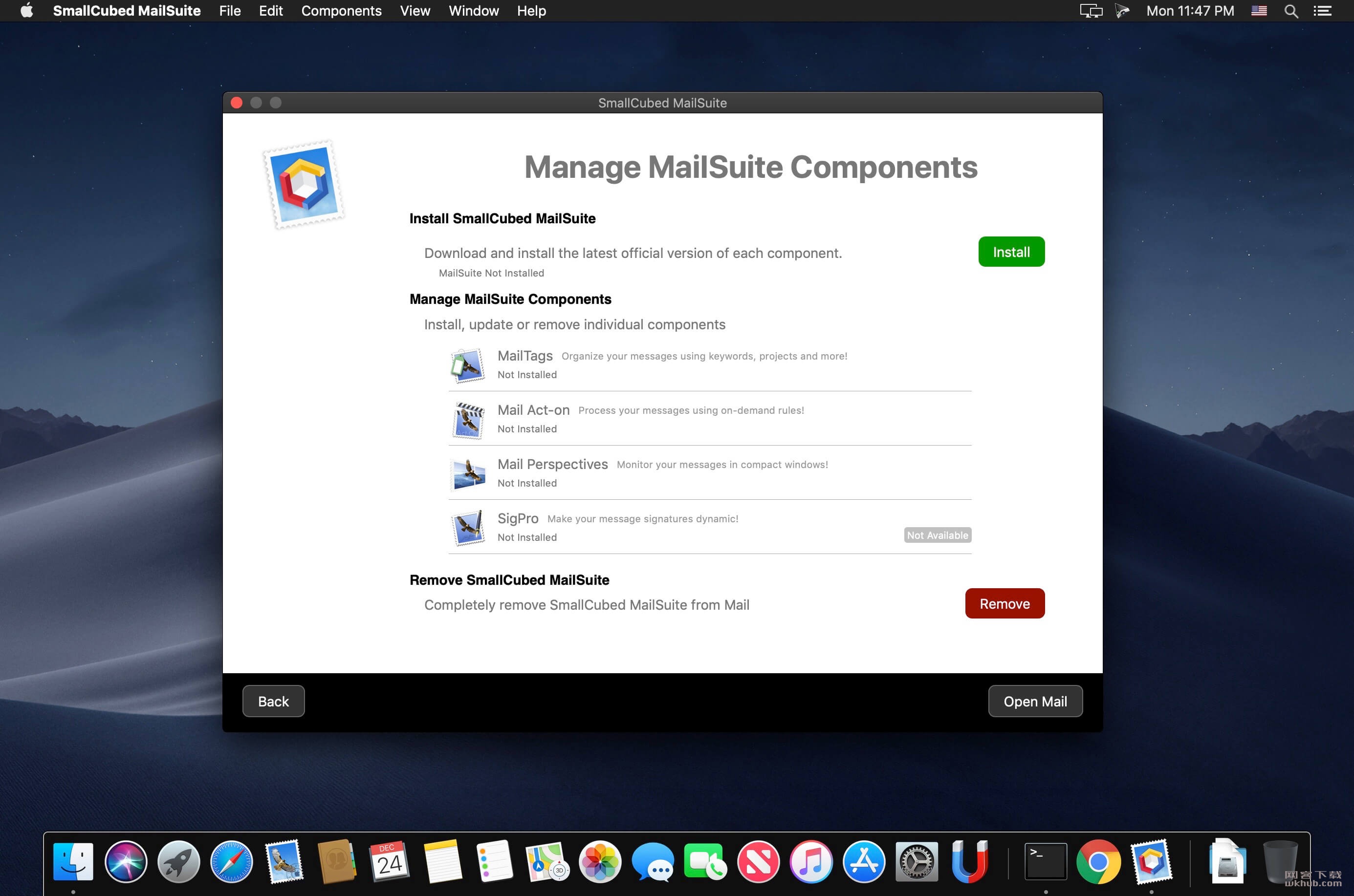Open Calendar showing Dec 24
This screenshot has height=896, width=1354.
click(x=390, y=861)
